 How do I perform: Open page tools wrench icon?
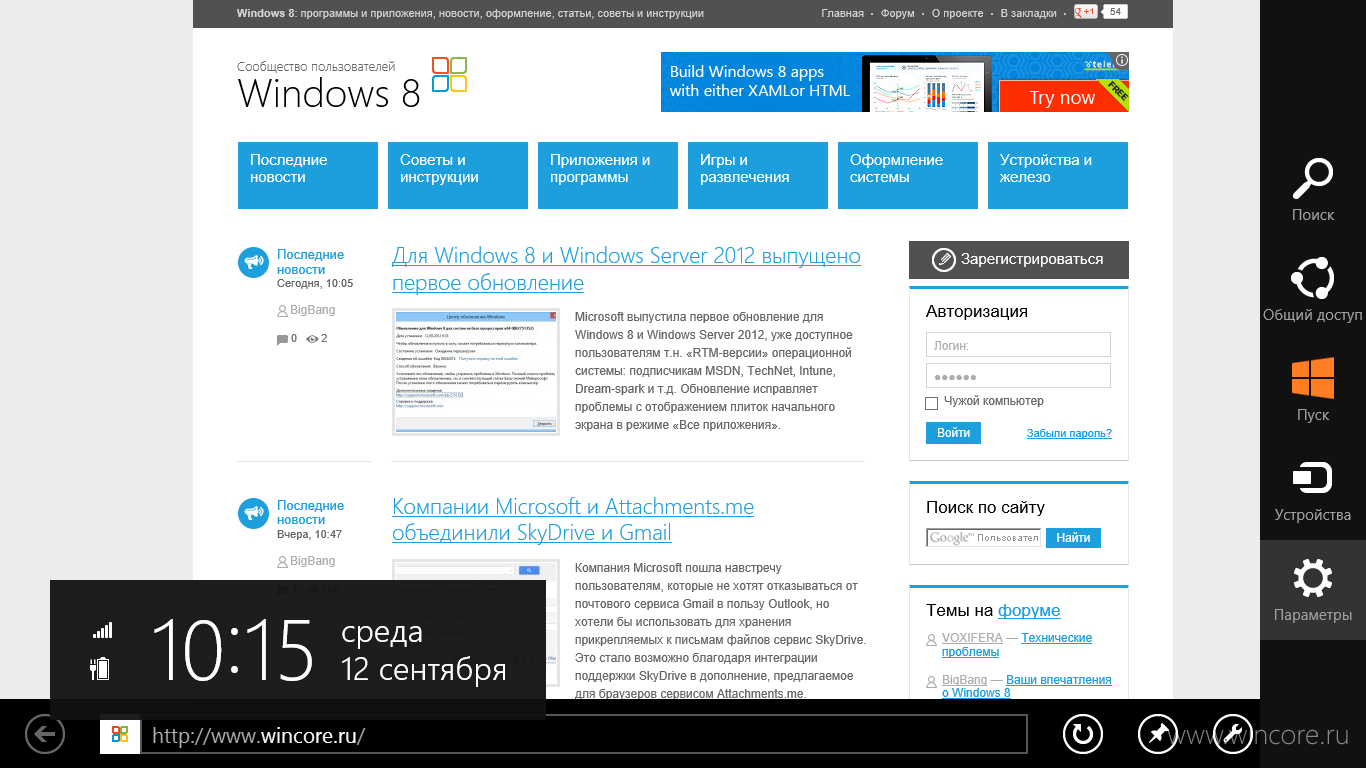1232,734
